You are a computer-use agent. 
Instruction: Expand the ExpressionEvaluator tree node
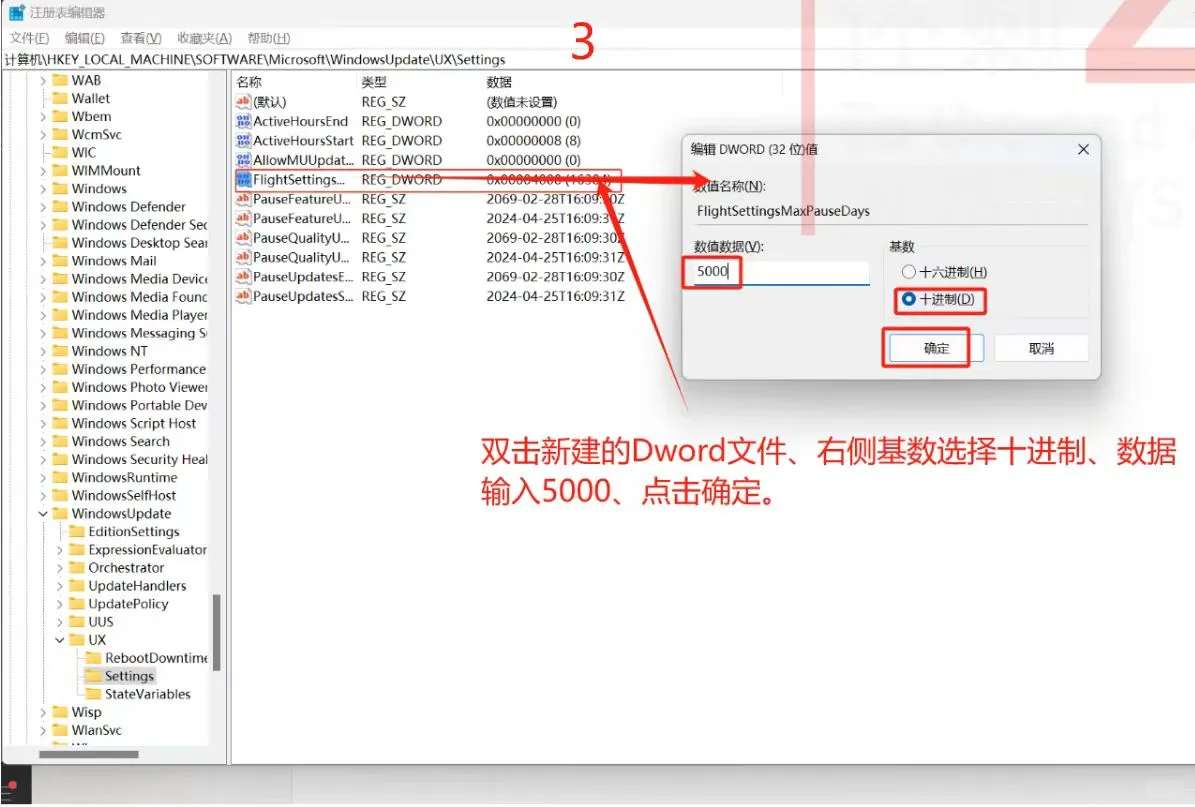[x=59, y=549]
